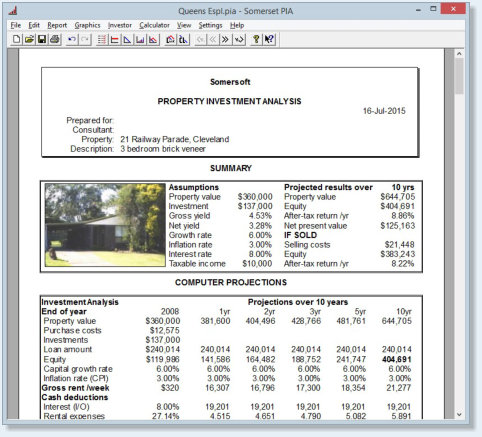482x437 pixels.
Task: Click the Somerset PIA title bar app icon
Action: (x=13, y=11)
